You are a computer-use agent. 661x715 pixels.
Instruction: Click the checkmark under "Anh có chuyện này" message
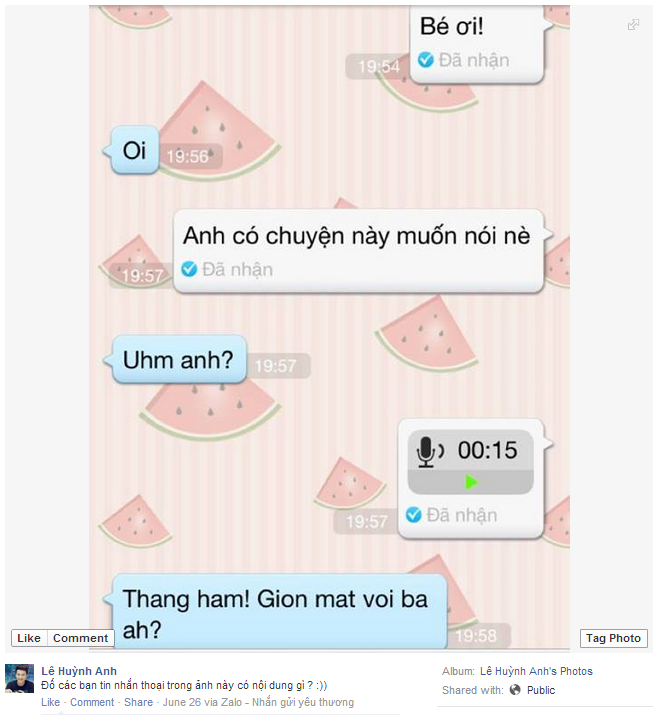189,269
